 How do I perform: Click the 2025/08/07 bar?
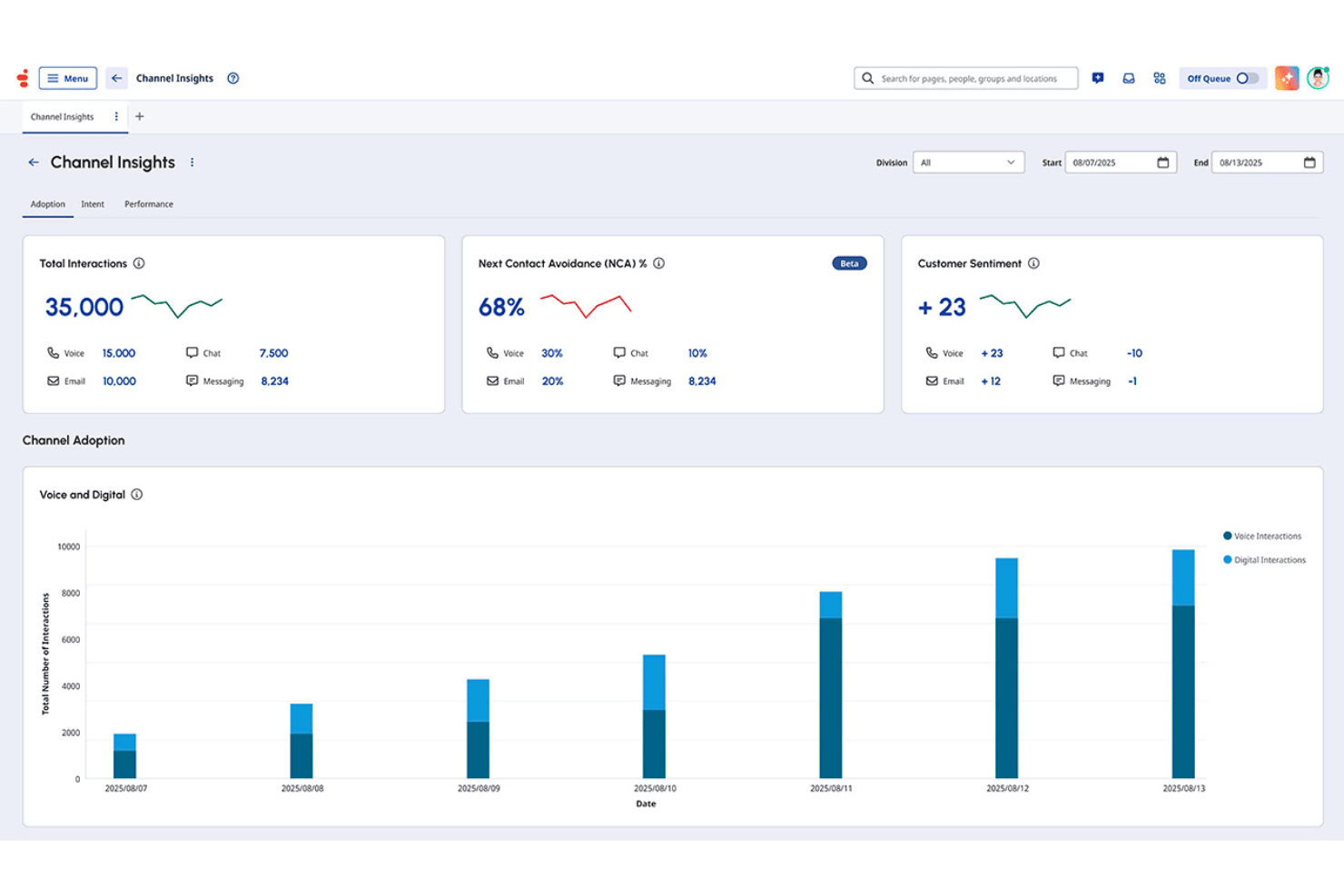125,756
